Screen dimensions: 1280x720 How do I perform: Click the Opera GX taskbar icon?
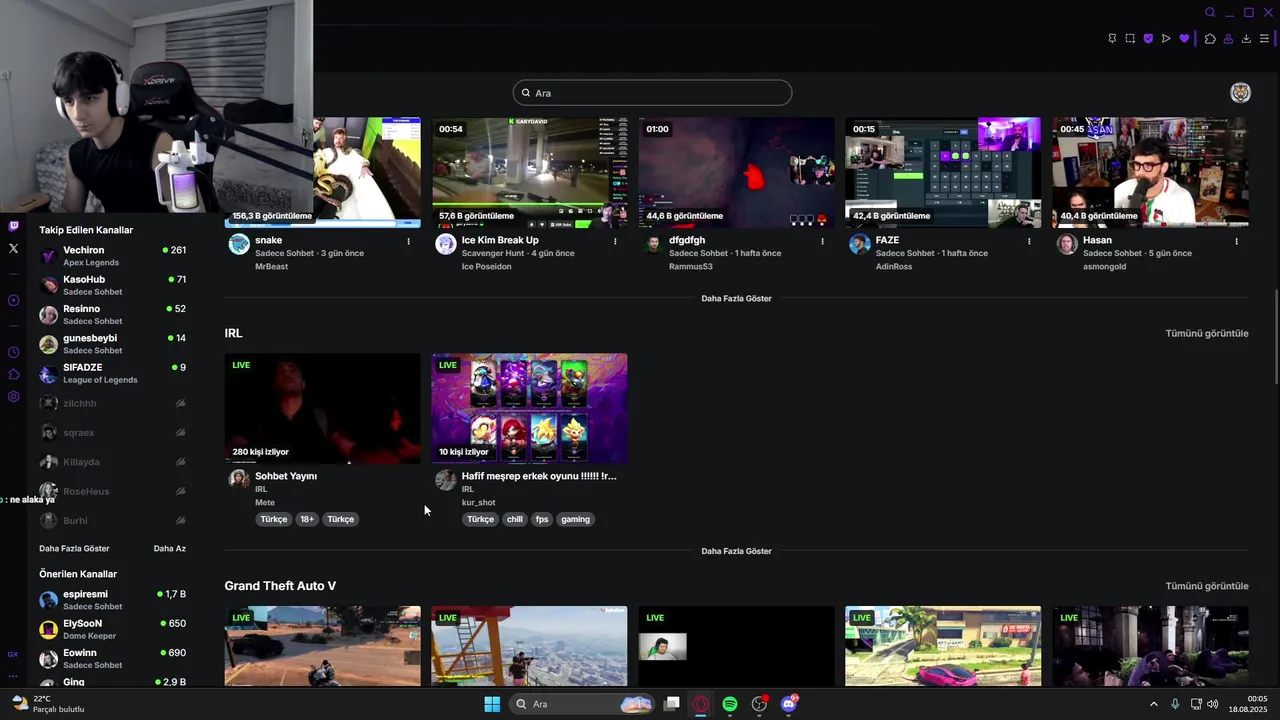[x=701, y=704]
